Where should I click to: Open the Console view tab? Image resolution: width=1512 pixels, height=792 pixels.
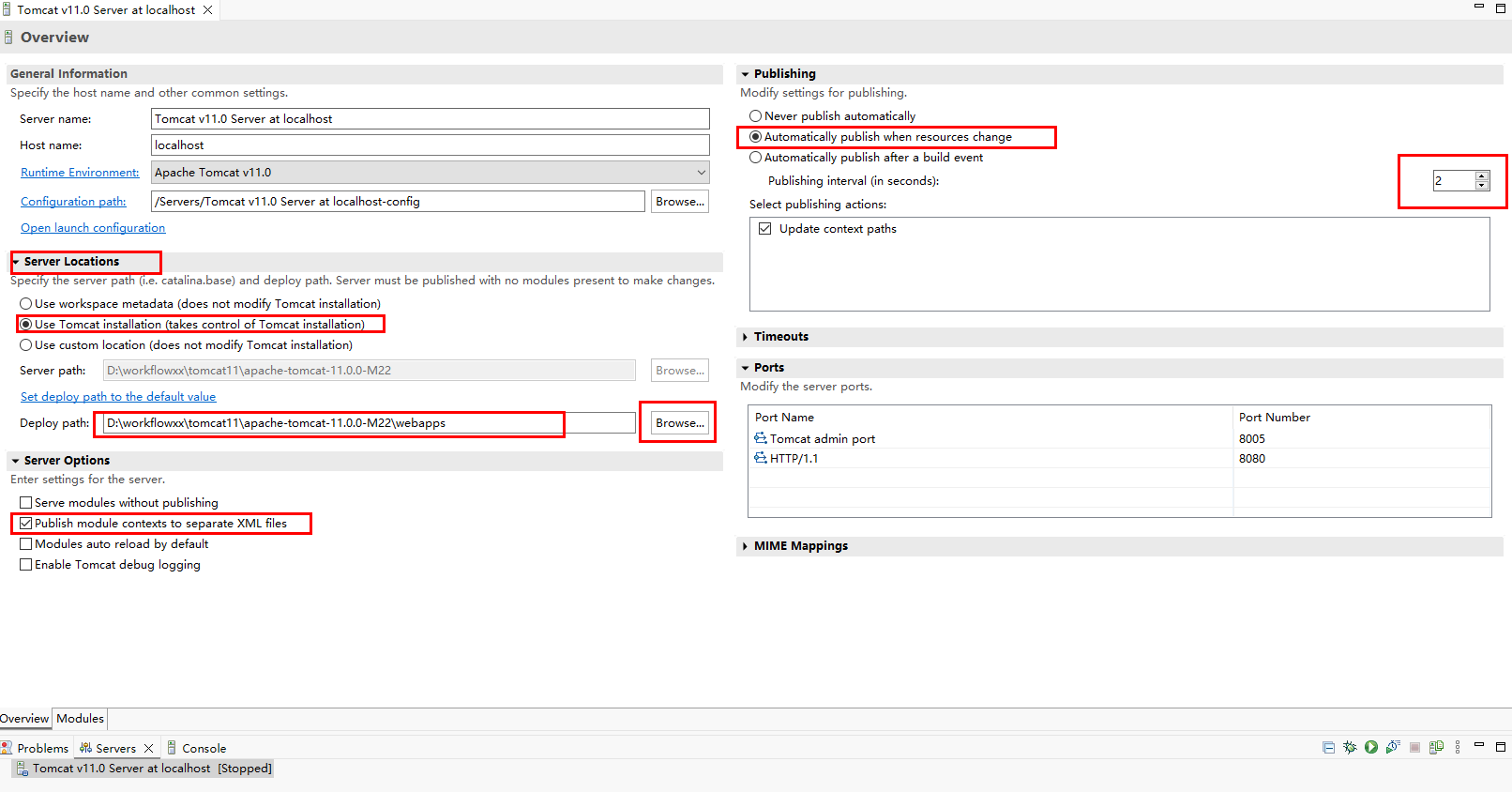coord(197,748)
